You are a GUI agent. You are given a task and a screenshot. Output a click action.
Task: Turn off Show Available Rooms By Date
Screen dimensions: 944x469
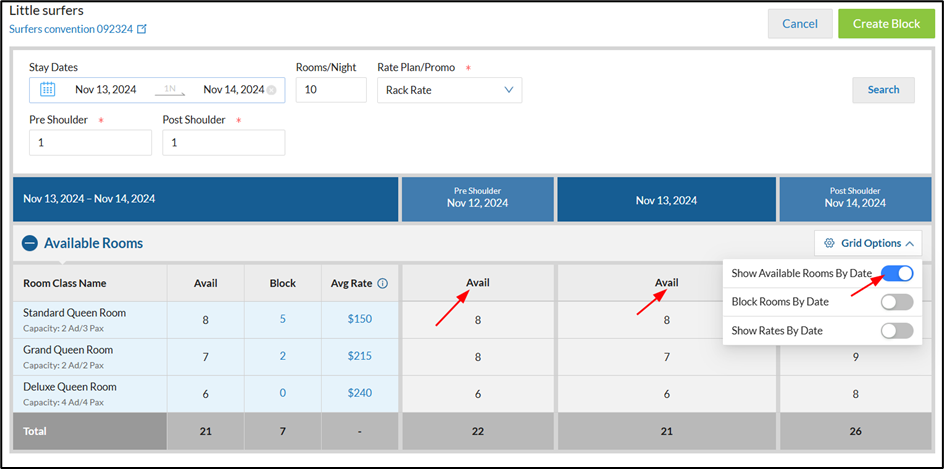897,273
